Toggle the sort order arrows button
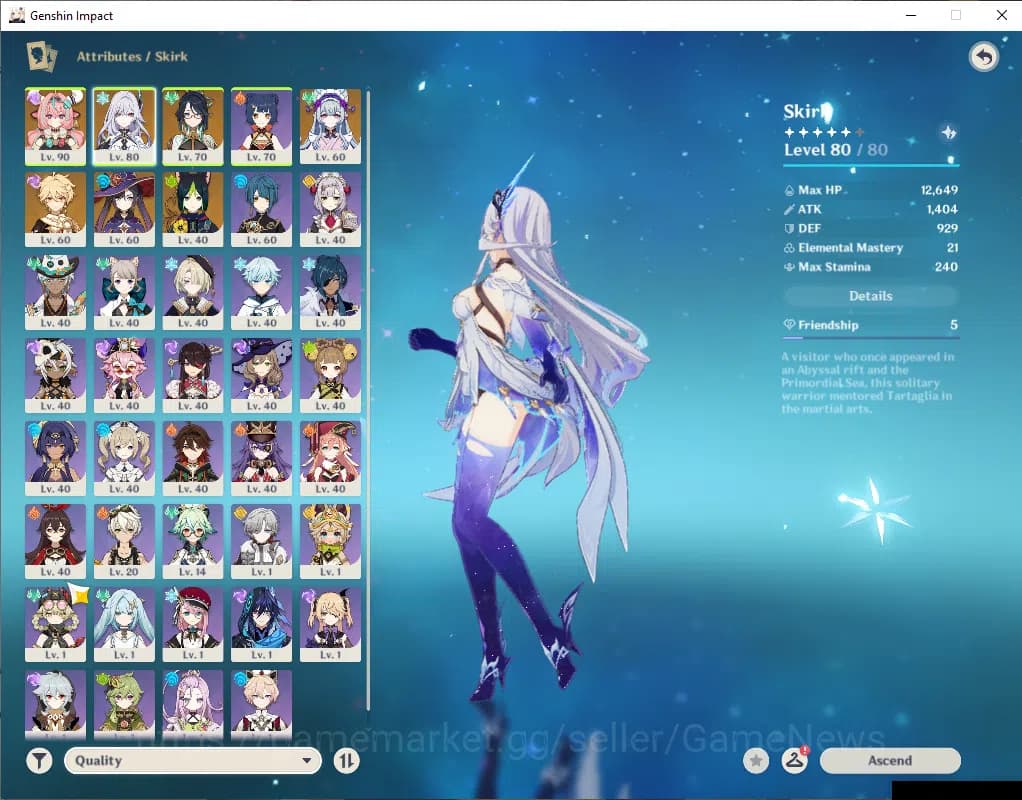 pos(346,760)
